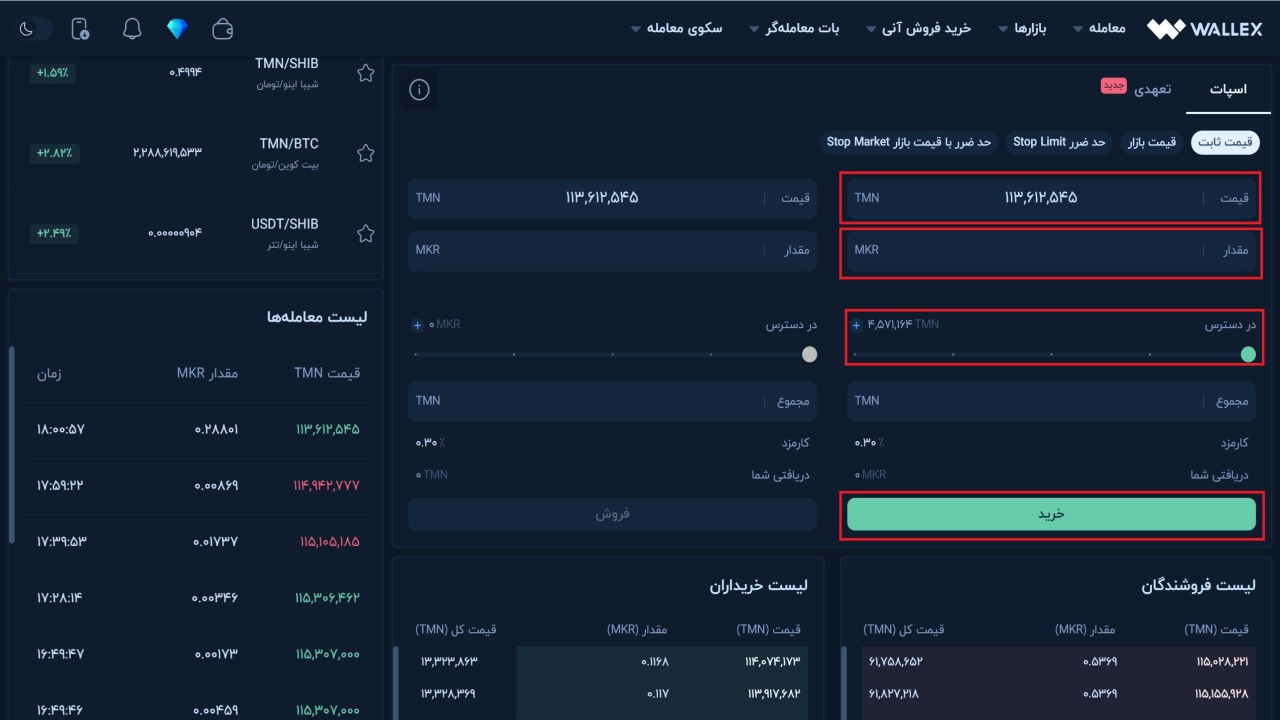Expand the بات معامله‌گر menu
Viewport: 1280px width, 720px height.
794,28
